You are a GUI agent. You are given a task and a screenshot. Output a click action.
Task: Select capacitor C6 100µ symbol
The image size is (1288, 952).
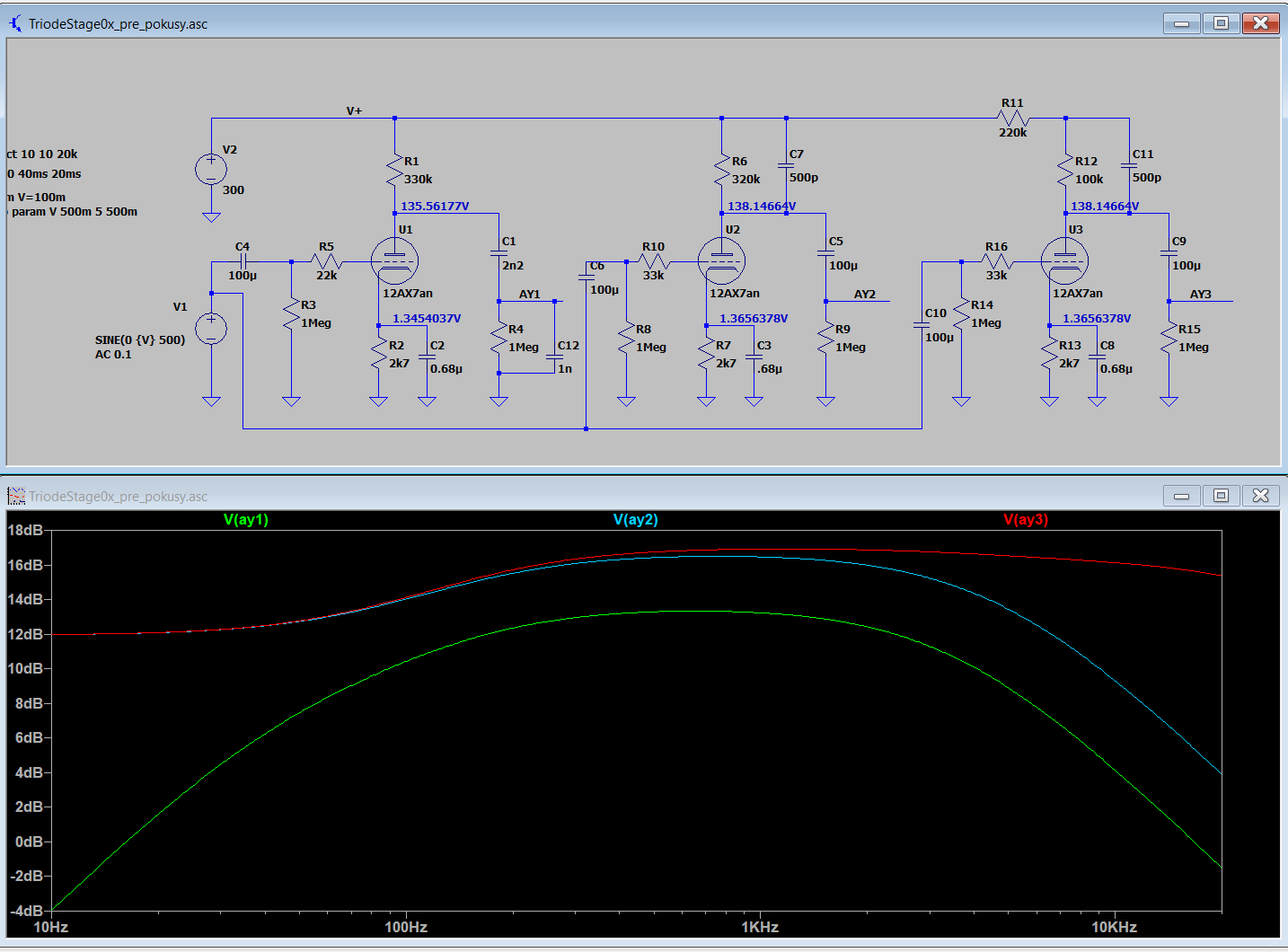point(586,278)
